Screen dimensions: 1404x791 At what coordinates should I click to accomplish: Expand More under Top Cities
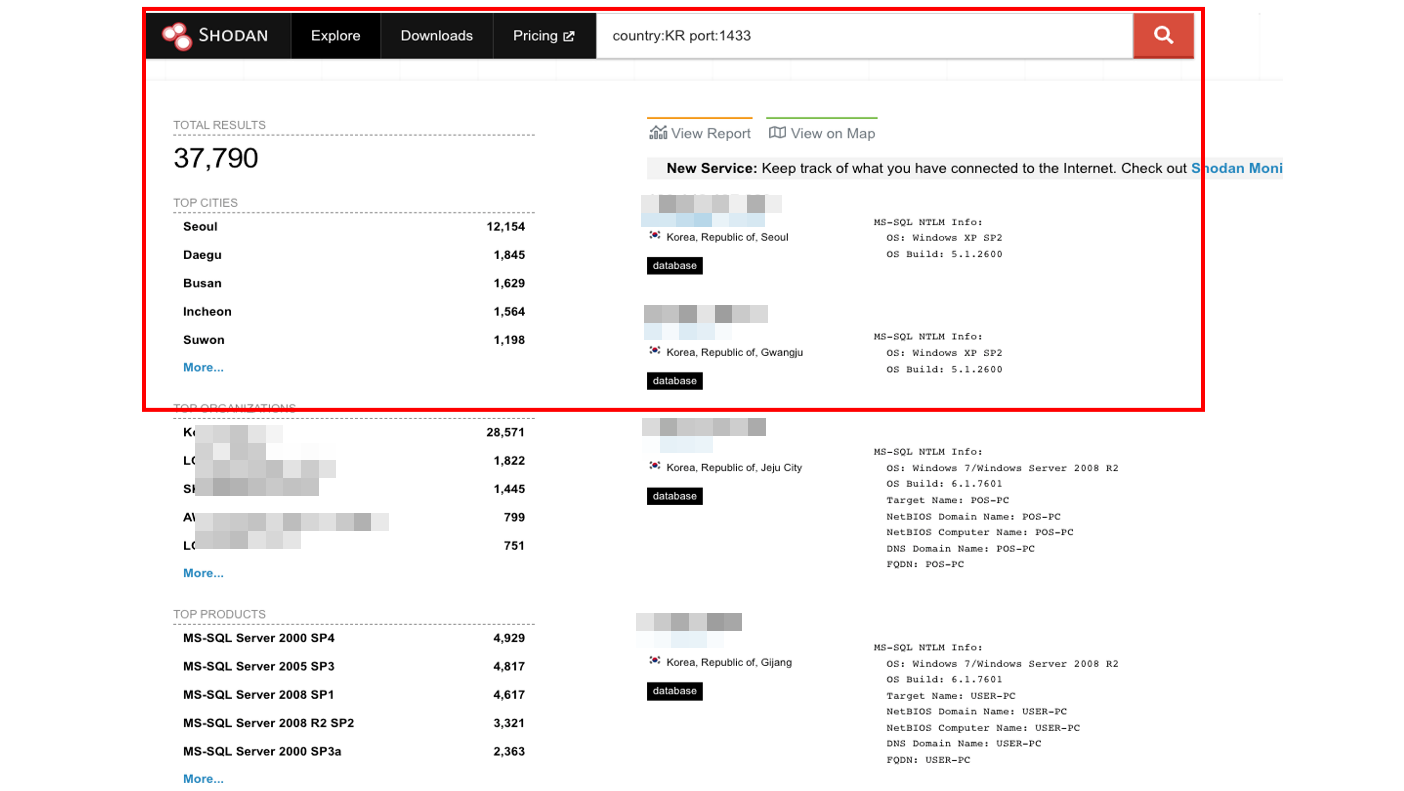[x=203, y=367]
